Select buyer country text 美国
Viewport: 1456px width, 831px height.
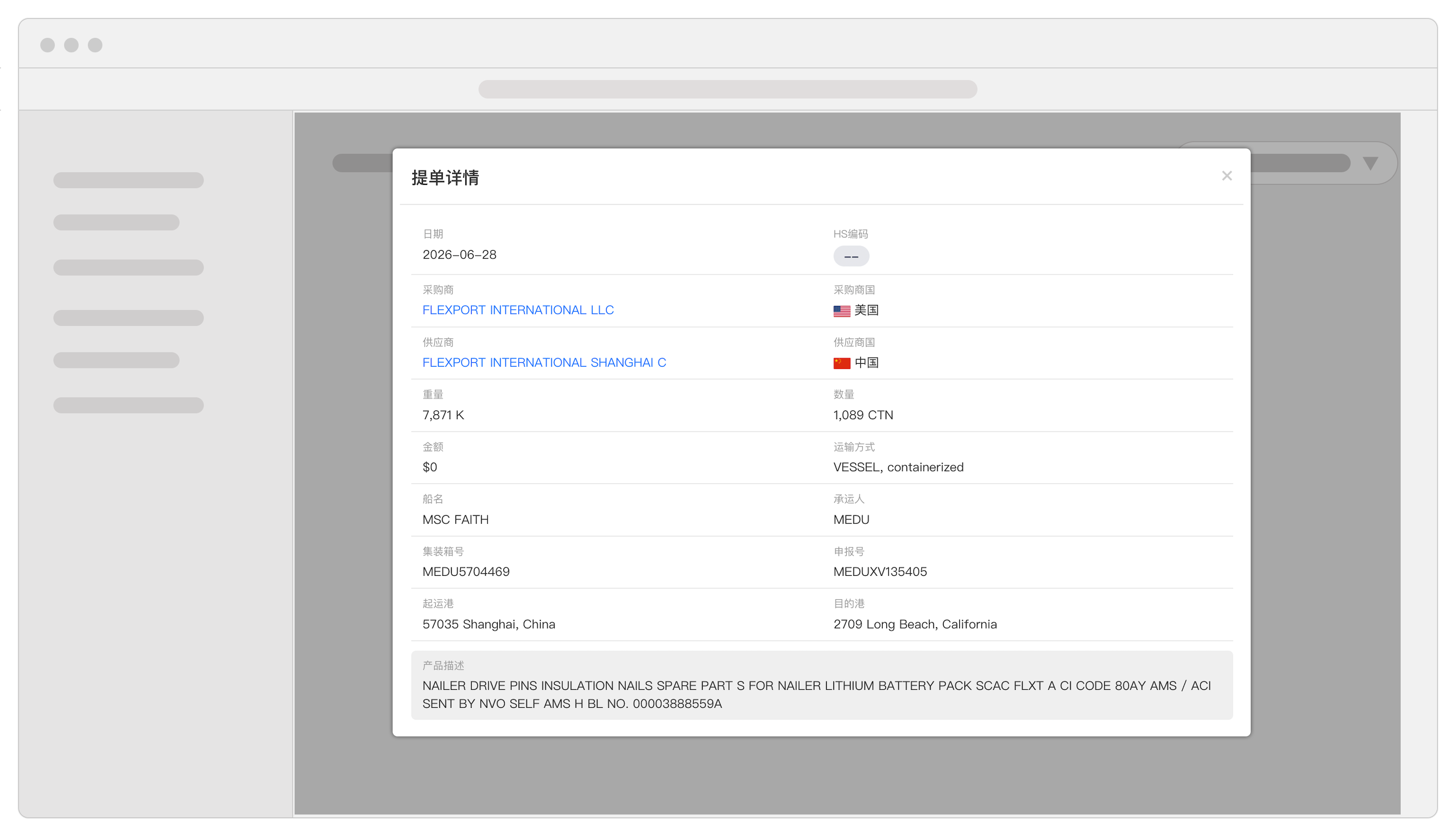tap(866, 310)
